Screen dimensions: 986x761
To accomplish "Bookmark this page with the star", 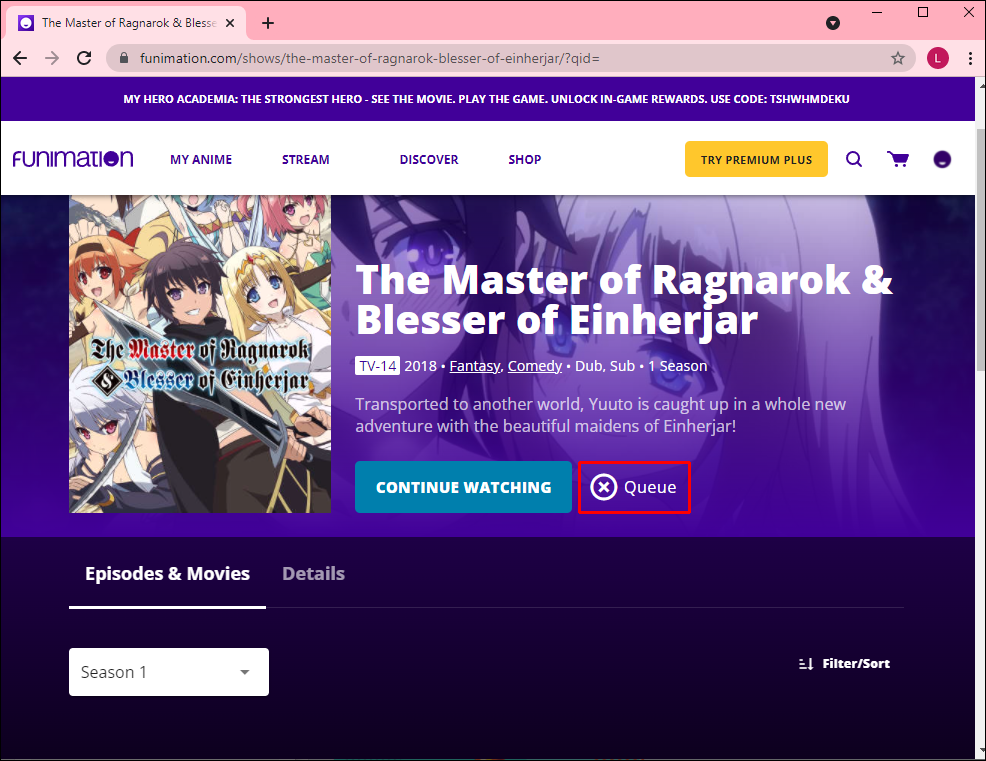I will click(x=897, y=58).
